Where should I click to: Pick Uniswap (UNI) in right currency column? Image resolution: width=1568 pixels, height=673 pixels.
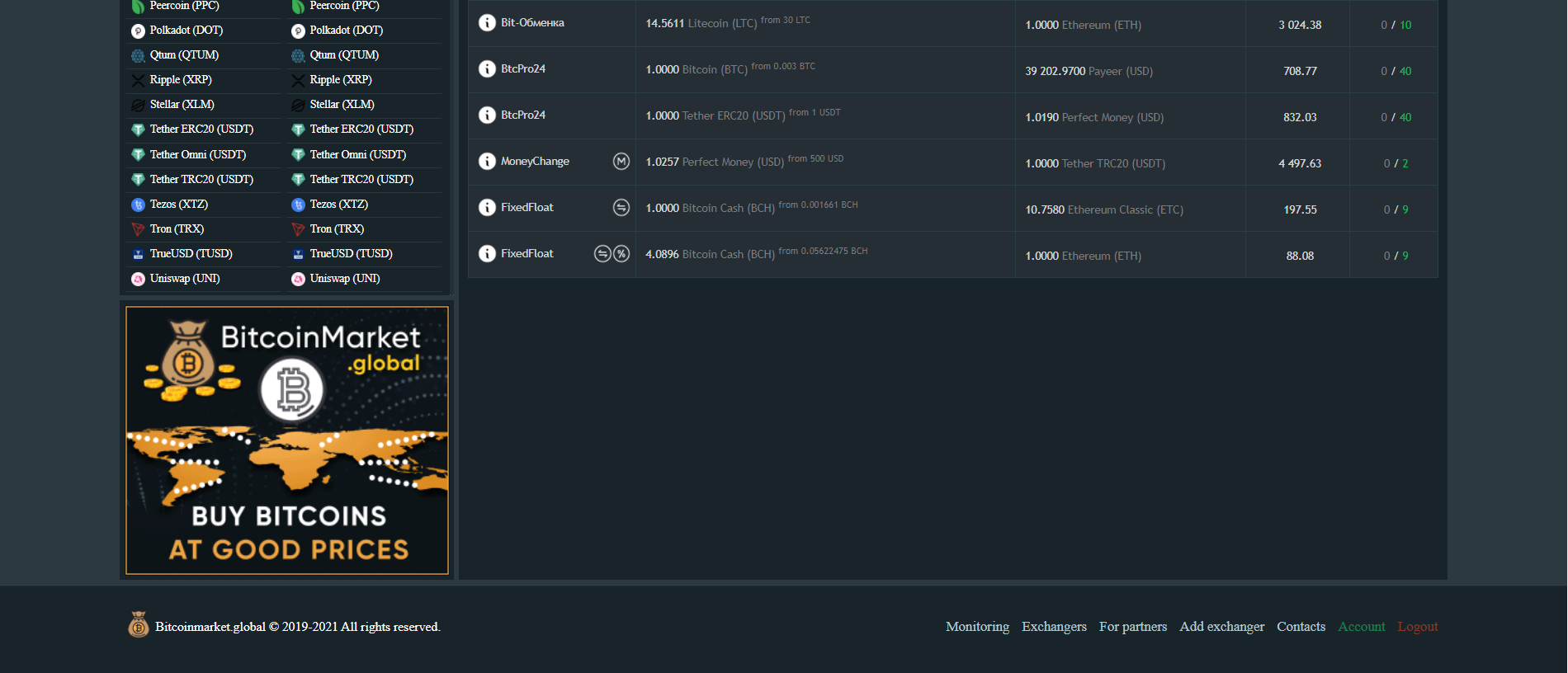(344, 279)
